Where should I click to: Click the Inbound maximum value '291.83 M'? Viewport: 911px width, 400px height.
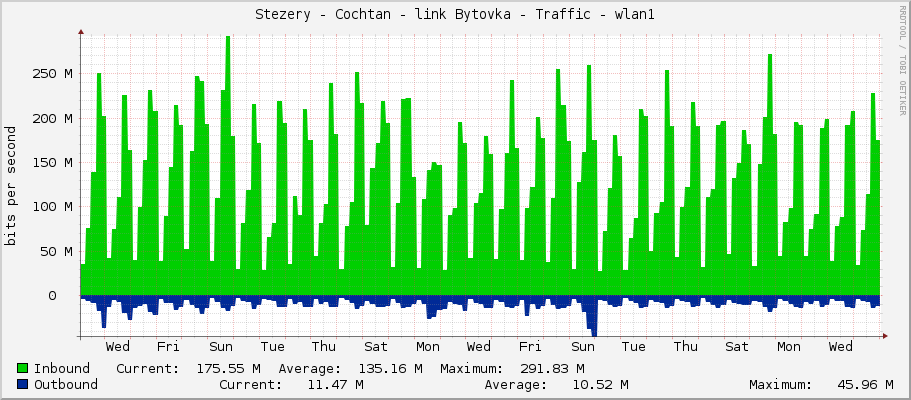[x=553, y=369]
